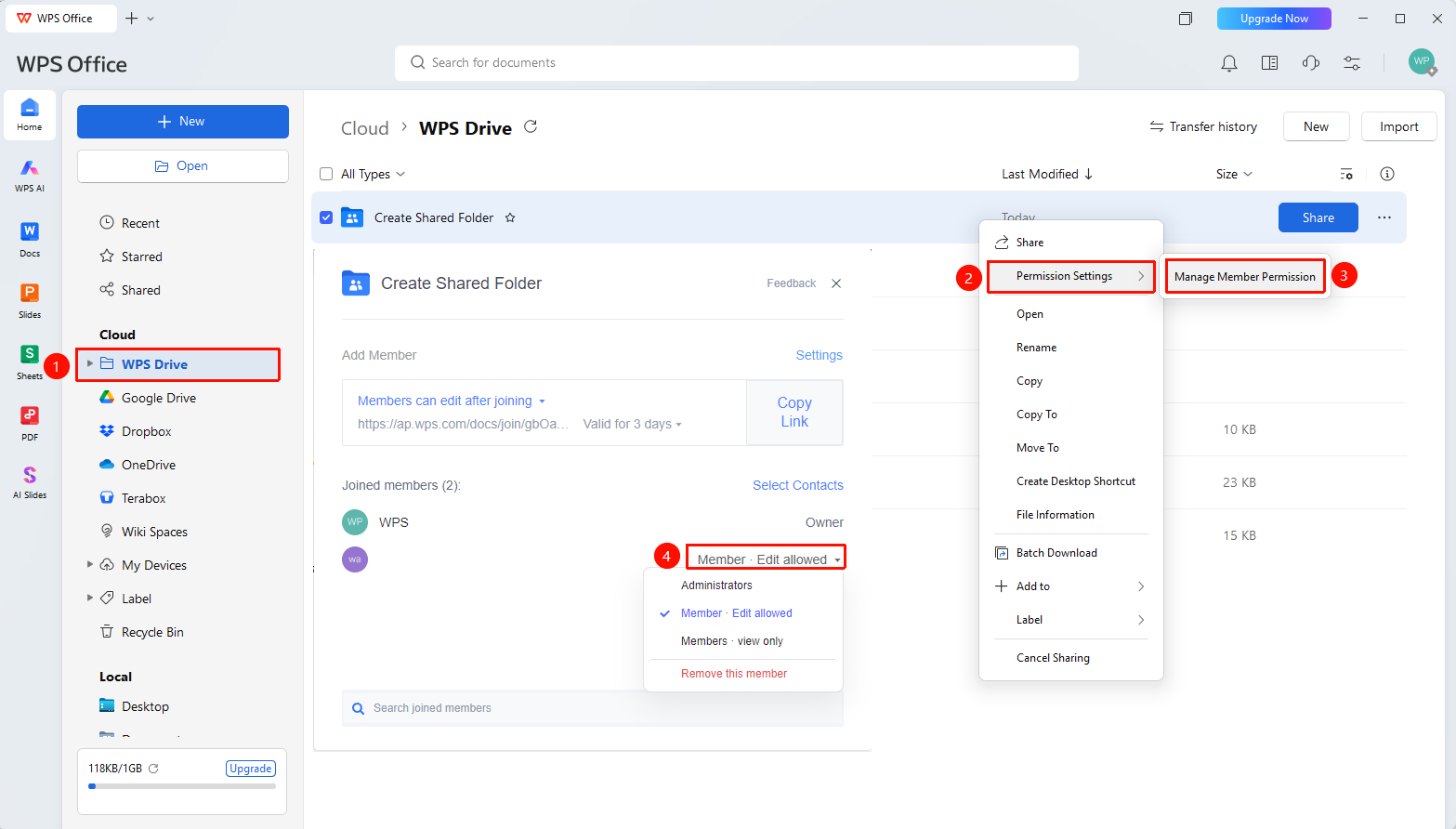
Task: Launch Slides from the sidebar
Action: [30, 300]
